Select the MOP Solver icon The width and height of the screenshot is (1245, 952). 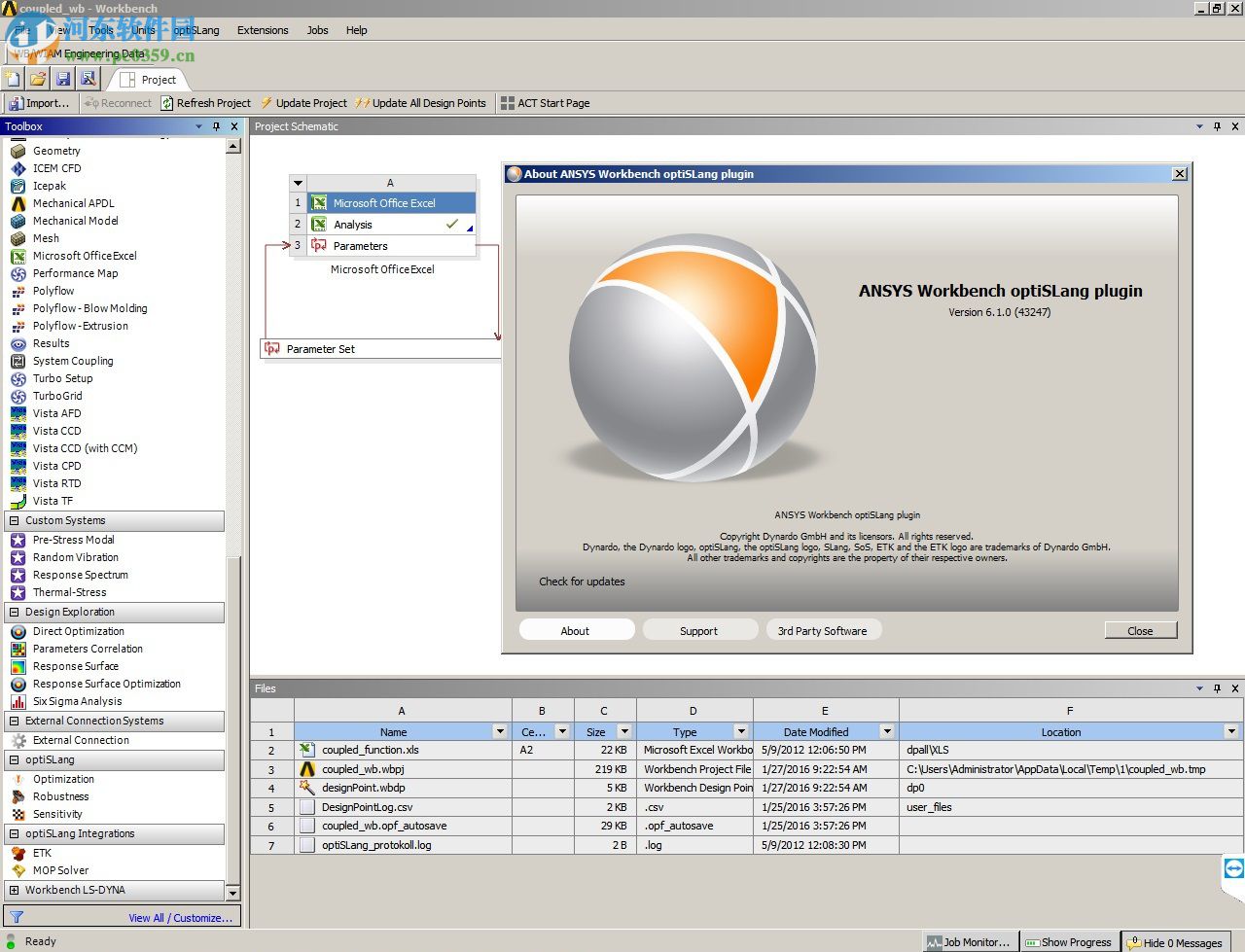pos(18,870)
